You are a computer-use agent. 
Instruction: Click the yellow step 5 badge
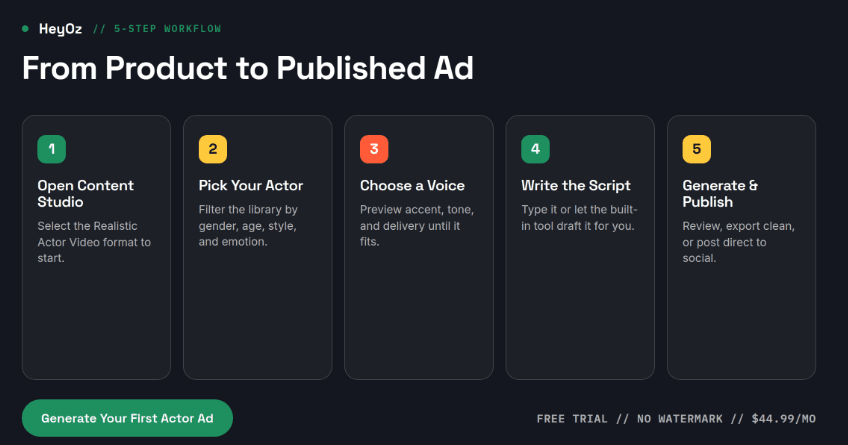pyautogui.click(x=697, y=149)
